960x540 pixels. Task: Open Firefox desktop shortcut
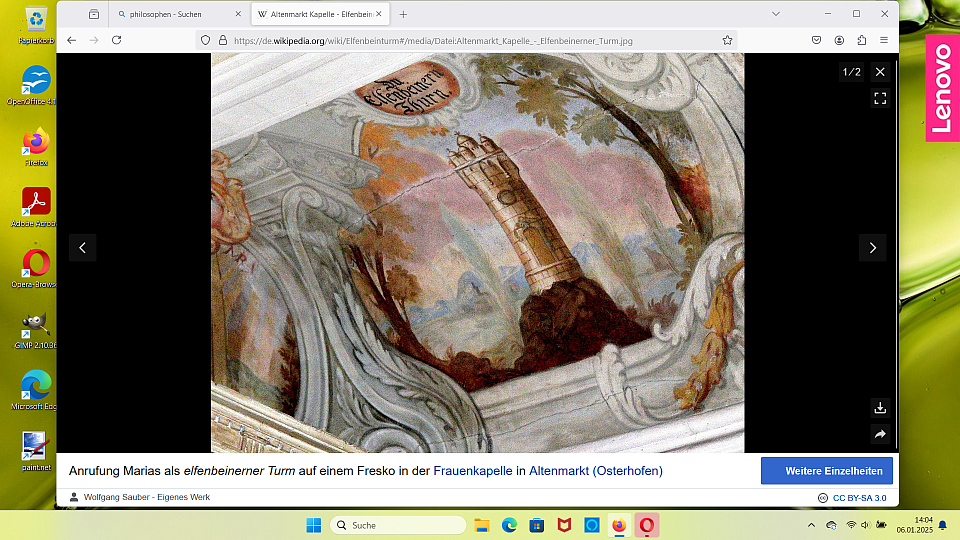pos(36,147)
